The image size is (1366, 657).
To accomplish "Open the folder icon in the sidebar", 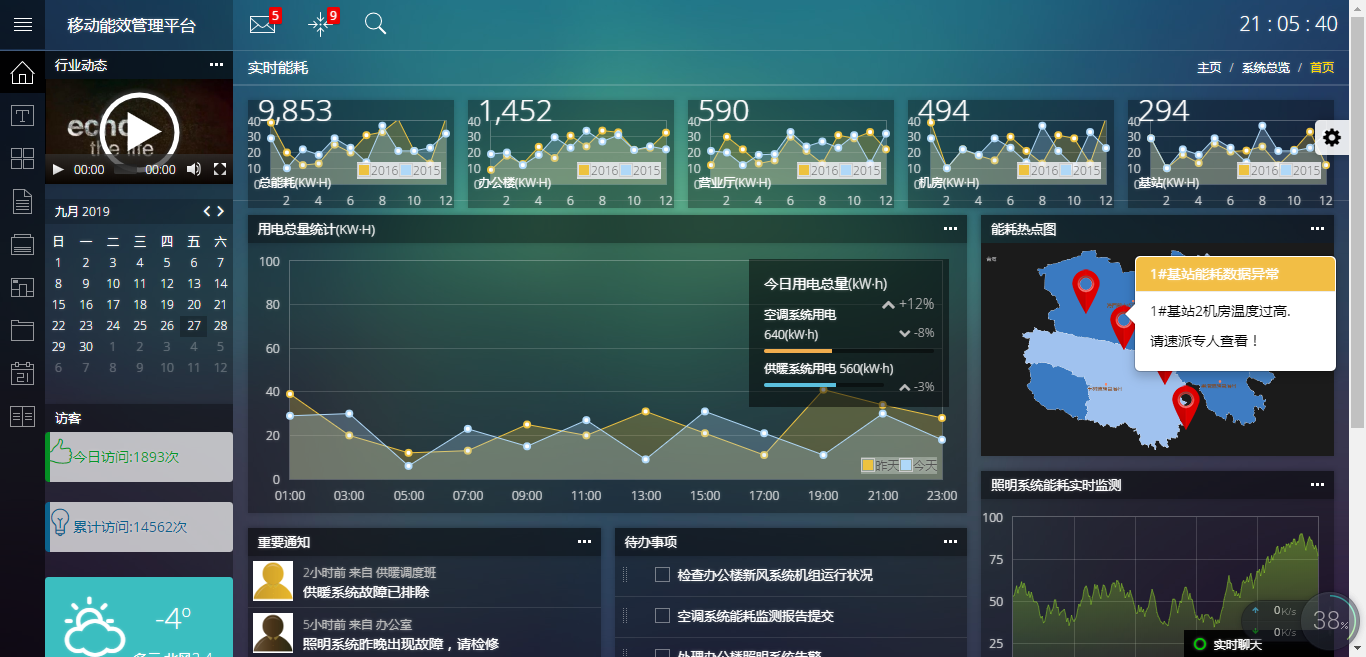I will (x=22, y=330).
